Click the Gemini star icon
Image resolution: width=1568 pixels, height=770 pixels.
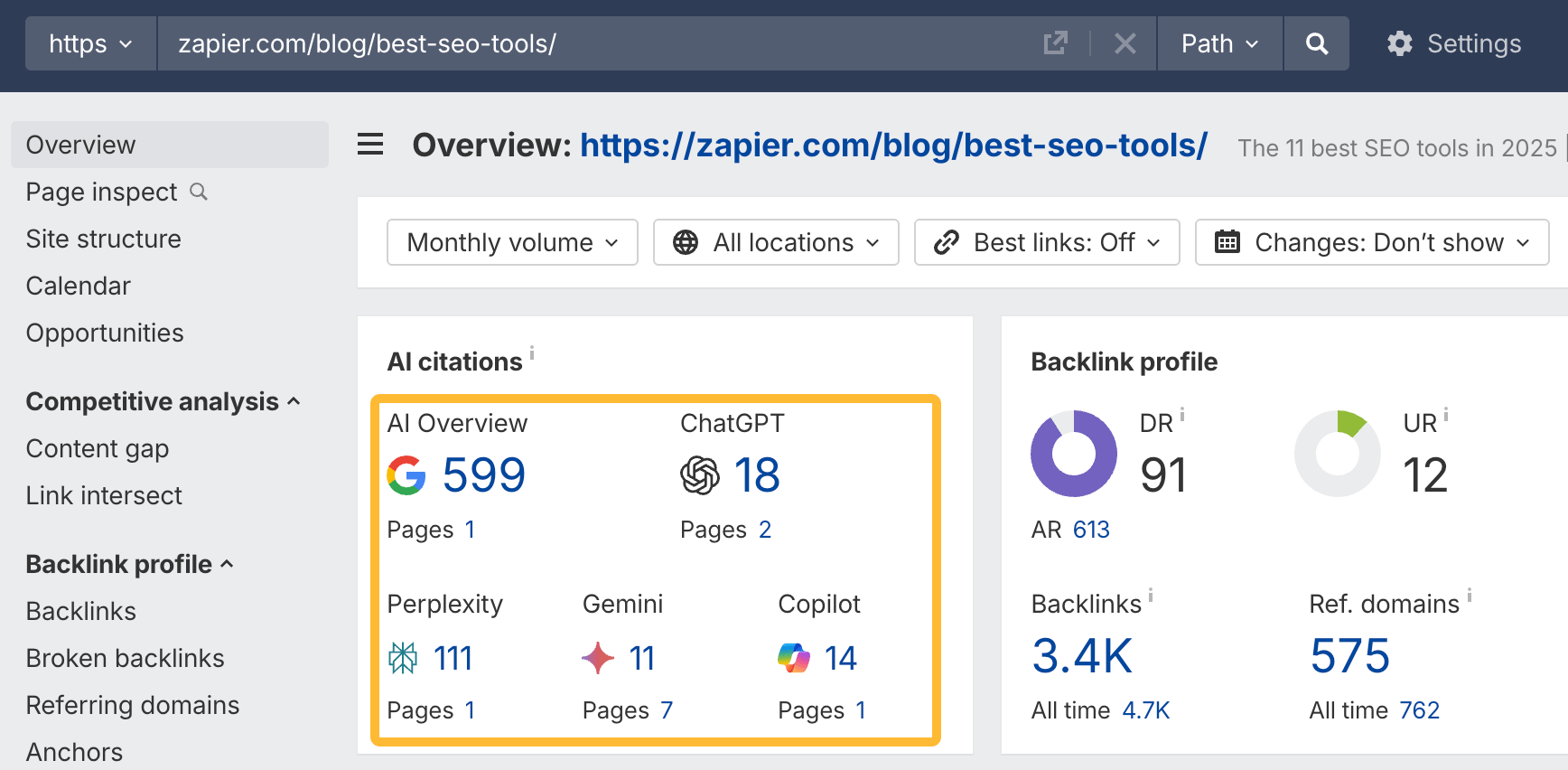[598, 658]
